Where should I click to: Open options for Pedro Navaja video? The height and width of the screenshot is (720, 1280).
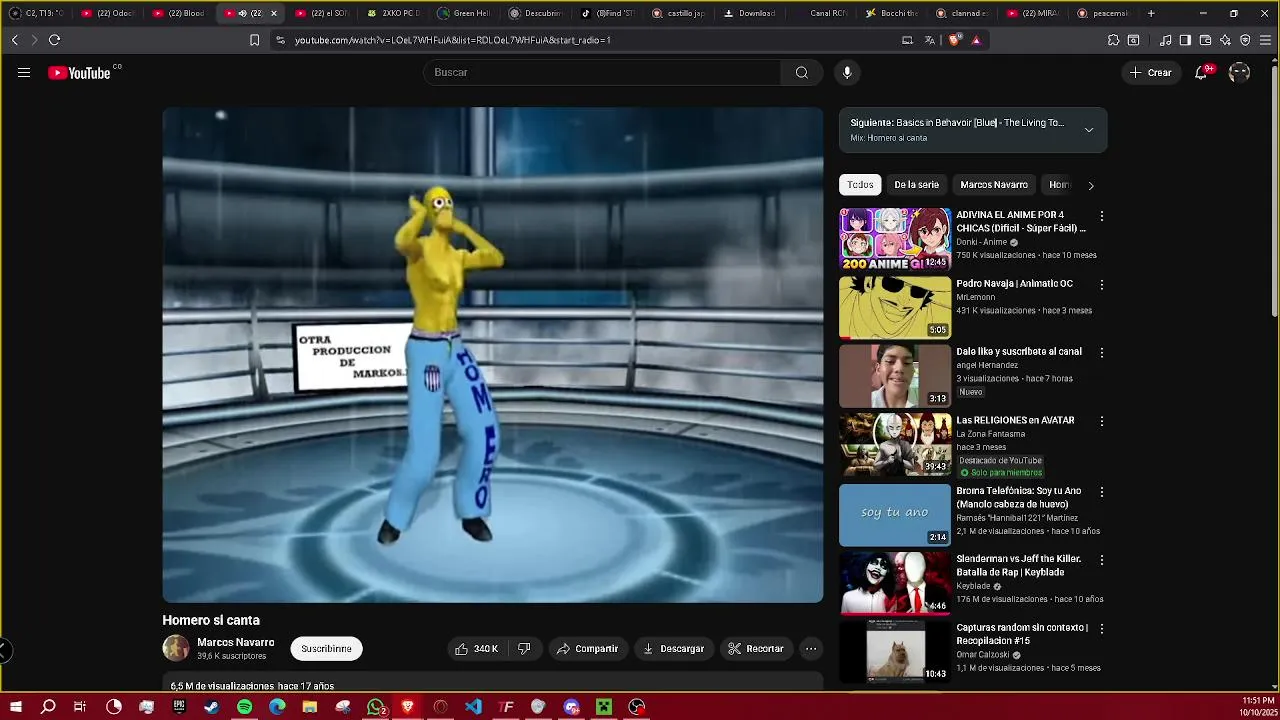1102,285
